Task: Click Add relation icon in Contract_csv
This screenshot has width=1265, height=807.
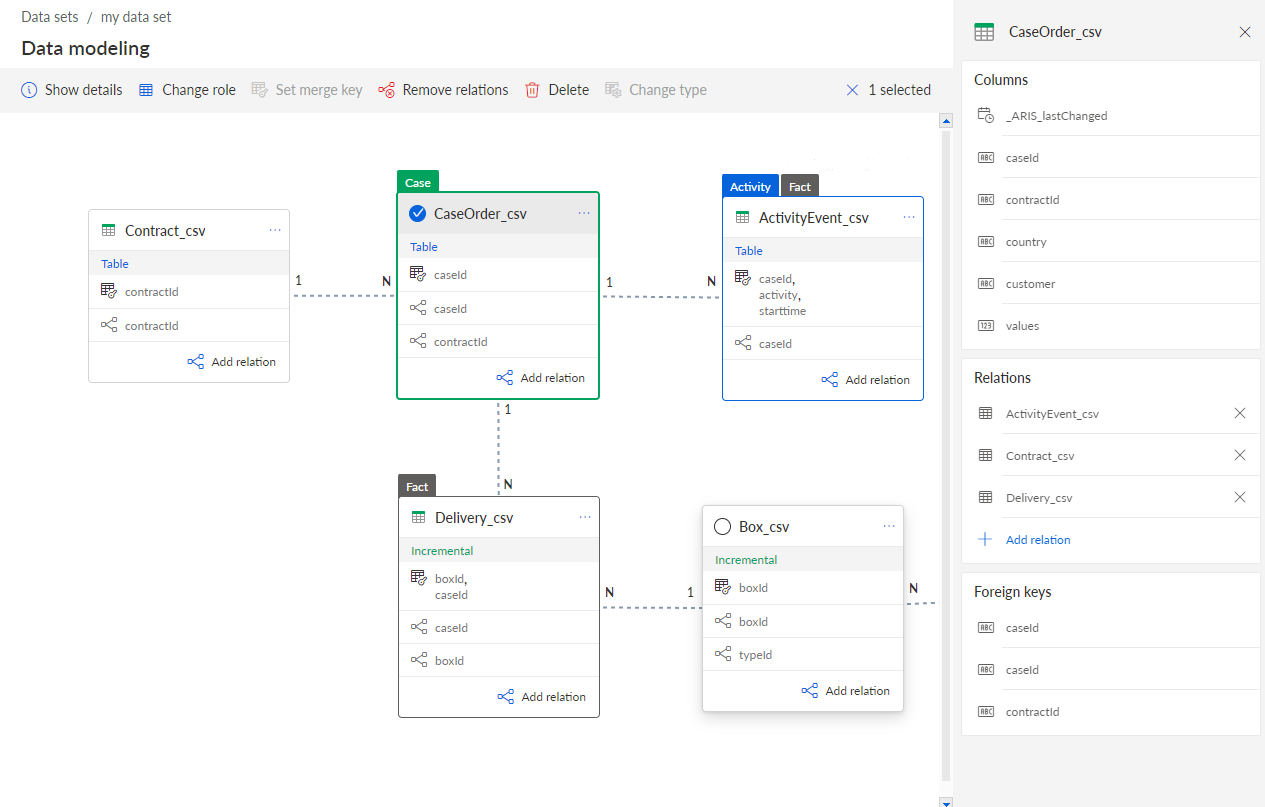Action: pos(196,362)
